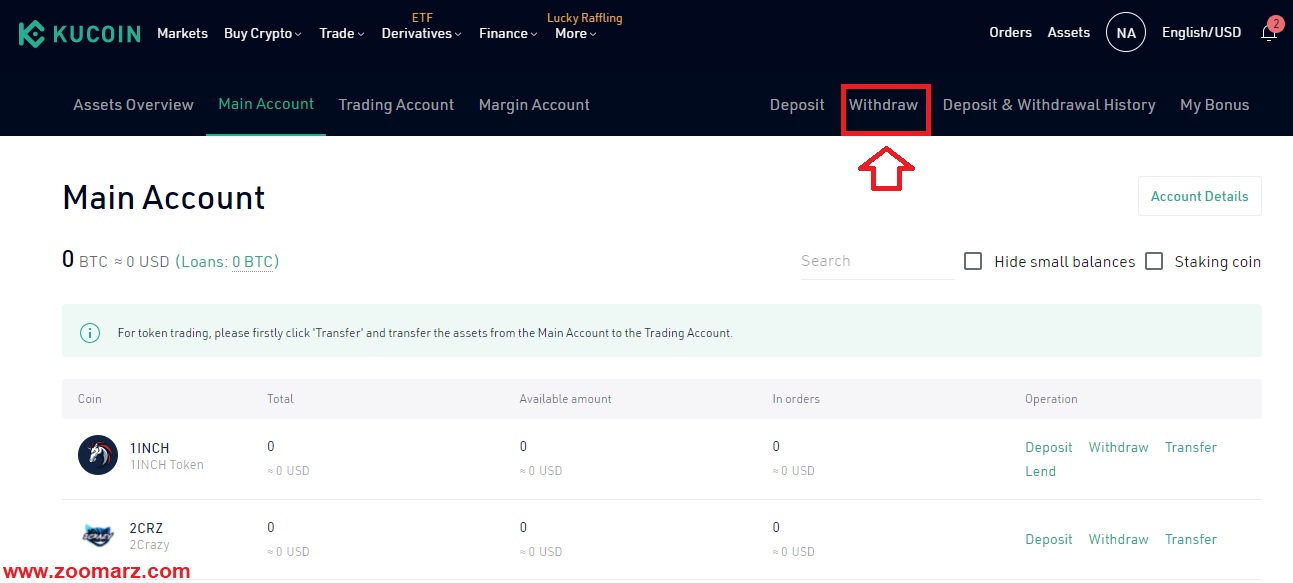Open the Markets menu item

point(182,33)
